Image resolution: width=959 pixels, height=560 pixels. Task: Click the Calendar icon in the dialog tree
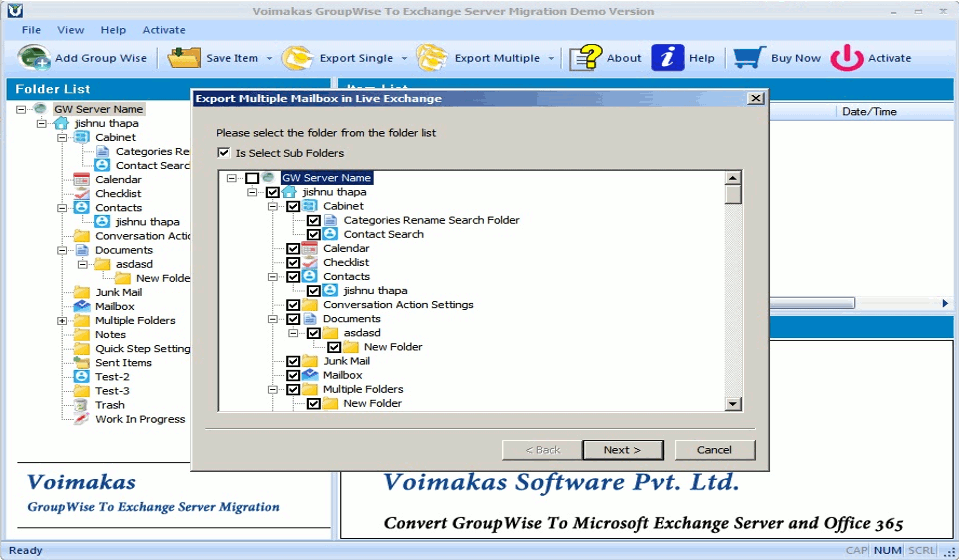coord(310,248)
